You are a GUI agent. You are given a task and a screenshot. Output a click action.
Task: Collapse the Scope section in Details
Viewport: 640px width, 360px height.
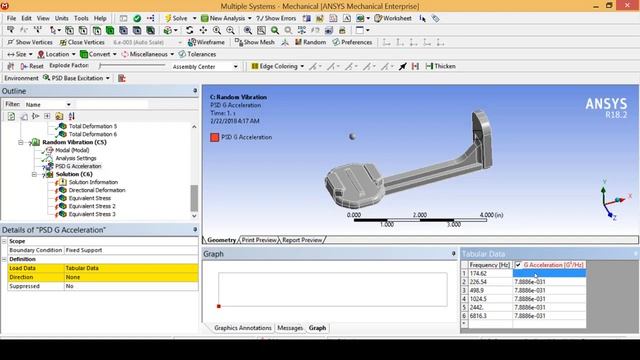4,241
